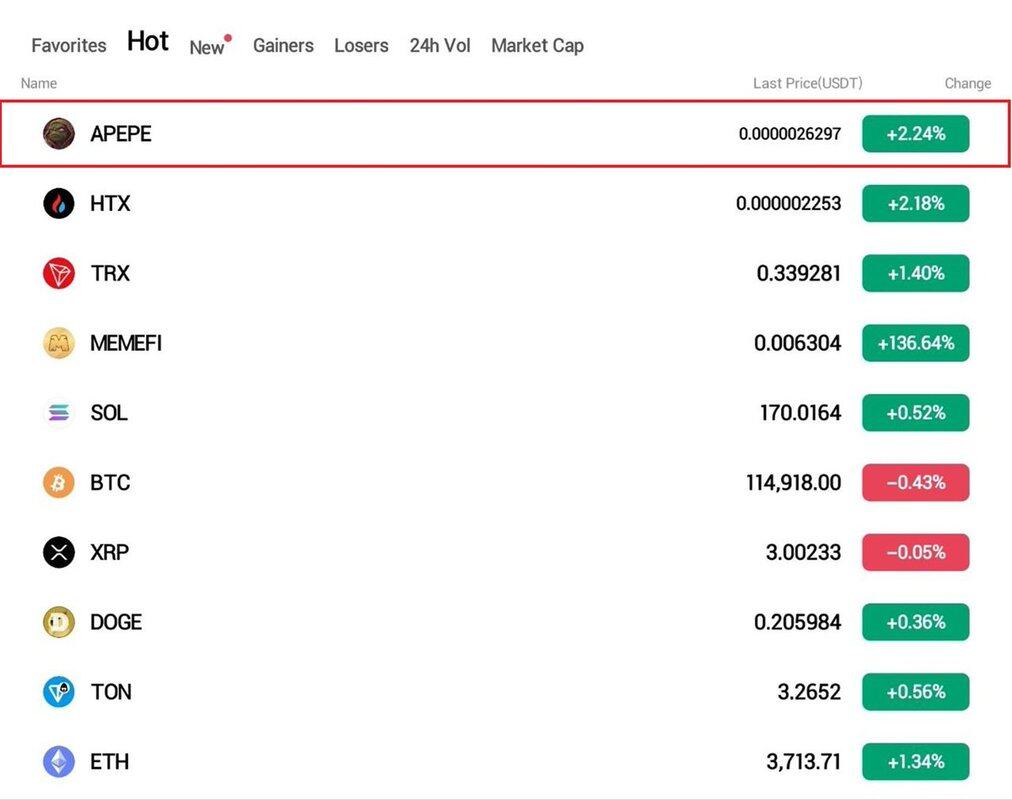Select the Hot tab
This screenshot has height=800, width=1012.
[148, 41]
